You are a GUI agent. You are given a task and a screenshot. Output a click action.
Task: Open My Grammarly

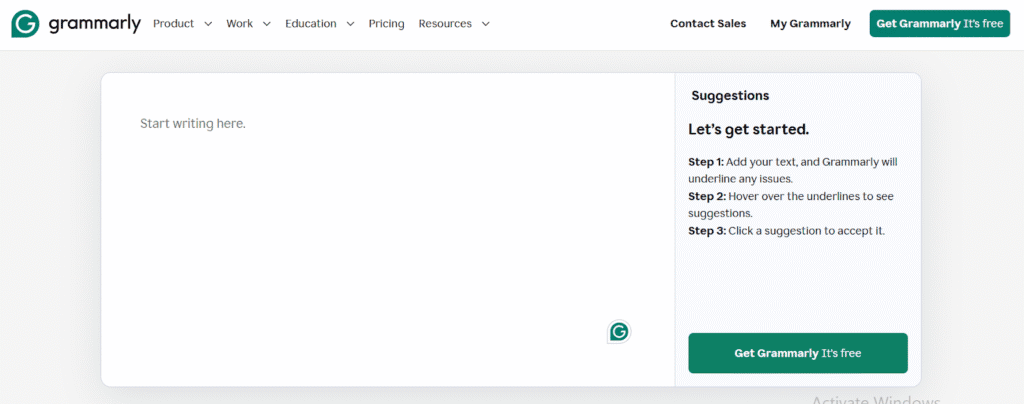[x=810, y=24]
